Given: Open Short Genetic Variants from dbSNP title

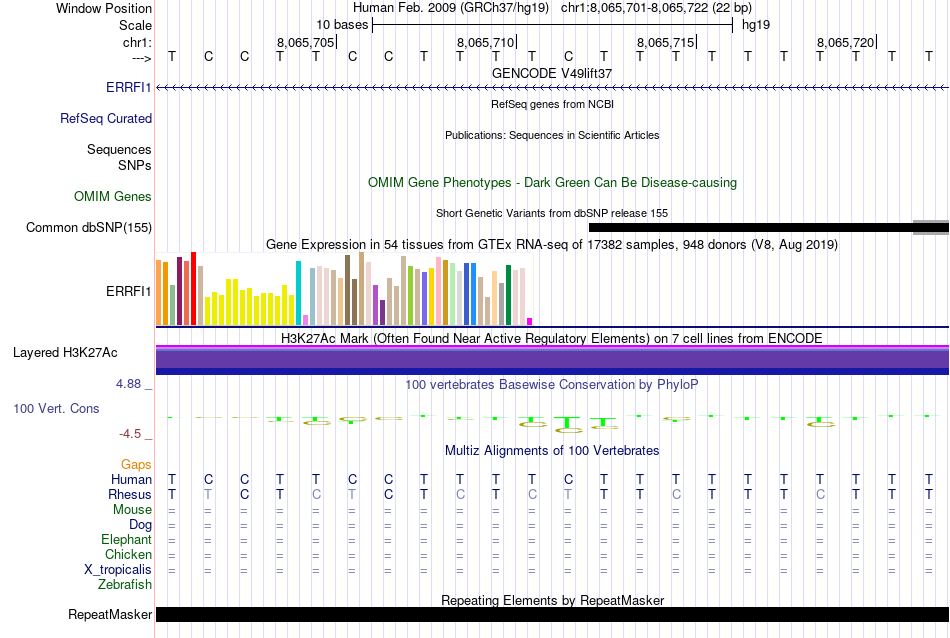Looking at the screenshot, I should tap(552, 213).
